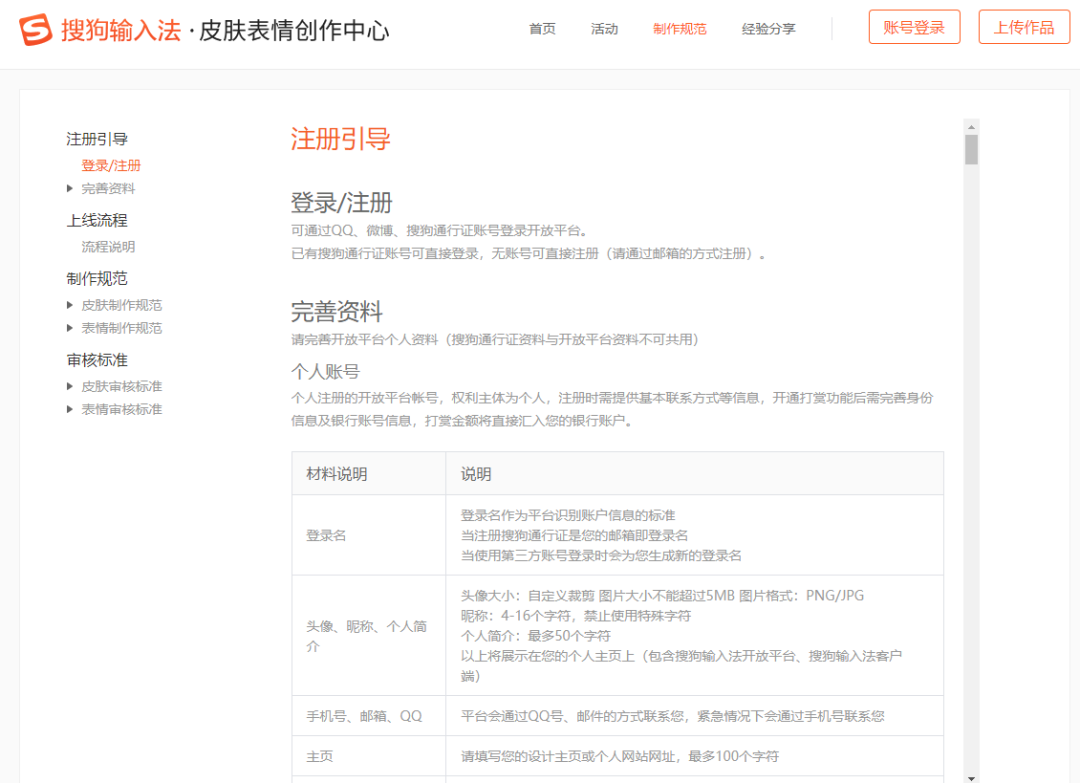Open 皮肤审核标准 sidebar link
This screenshot has width=1080, height=783.
click(x=122, y=386)
